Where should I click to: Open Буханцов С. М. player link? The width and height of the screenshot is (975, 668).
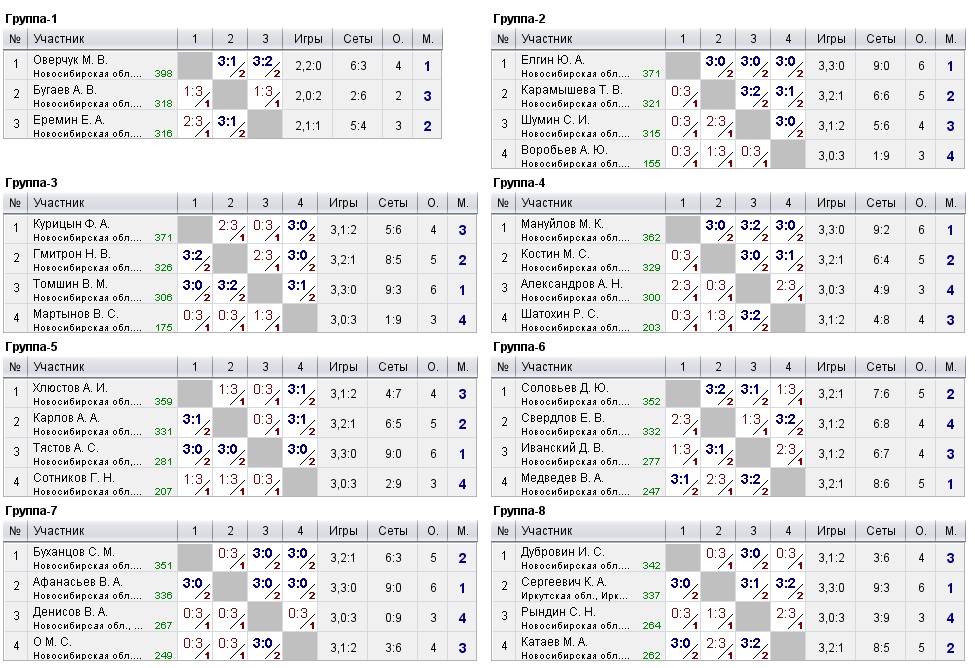click(x=74, y=552)
